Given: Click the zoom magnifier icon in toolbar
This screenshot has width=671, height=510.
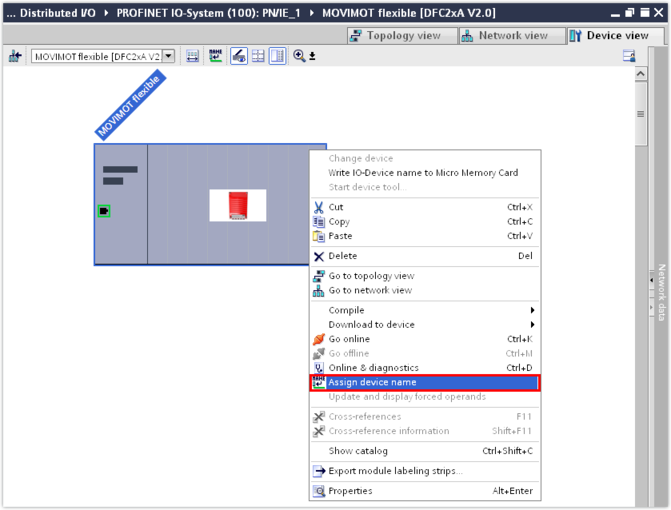Looking at the screenshot, I should (299, 56).
